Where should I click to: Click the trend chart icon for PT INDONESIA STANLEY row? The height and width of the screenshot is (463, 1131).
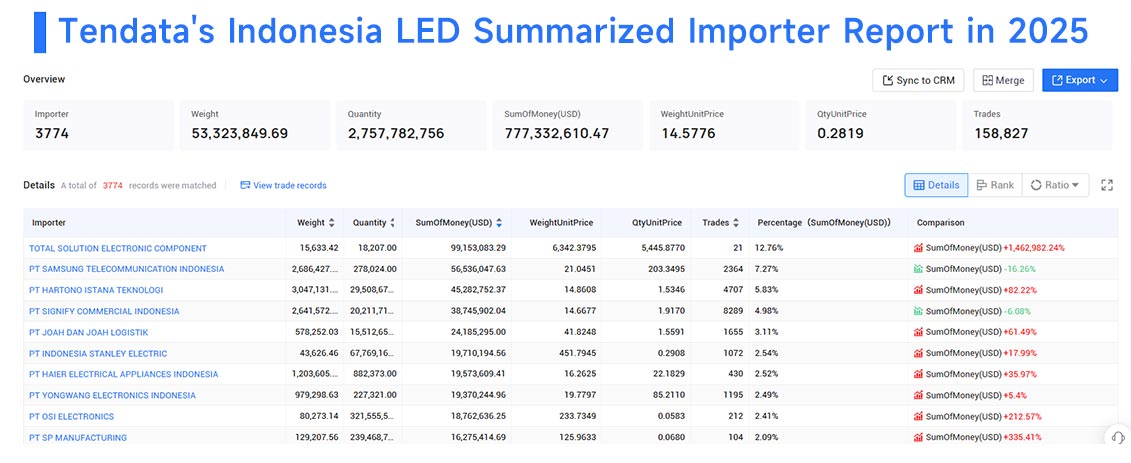(918, 353)
